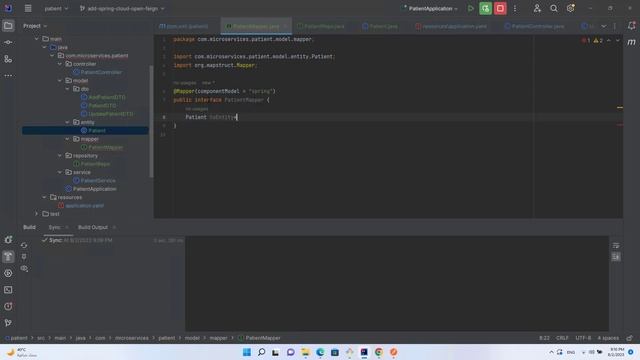Image resolution: width=640 pixels, height=360 pixels.
Task: Open PatientApplication run configuration dropdown
Action: [430, 9]
